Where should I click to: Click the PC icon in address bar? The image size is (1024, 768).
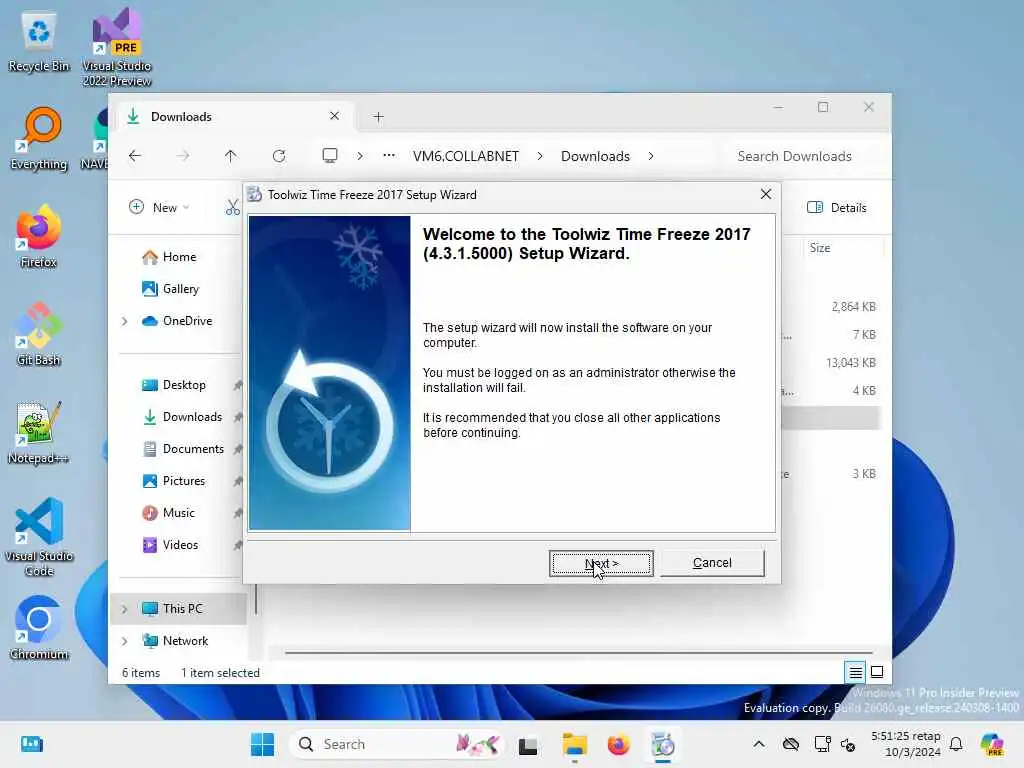[x=330, y=155]
